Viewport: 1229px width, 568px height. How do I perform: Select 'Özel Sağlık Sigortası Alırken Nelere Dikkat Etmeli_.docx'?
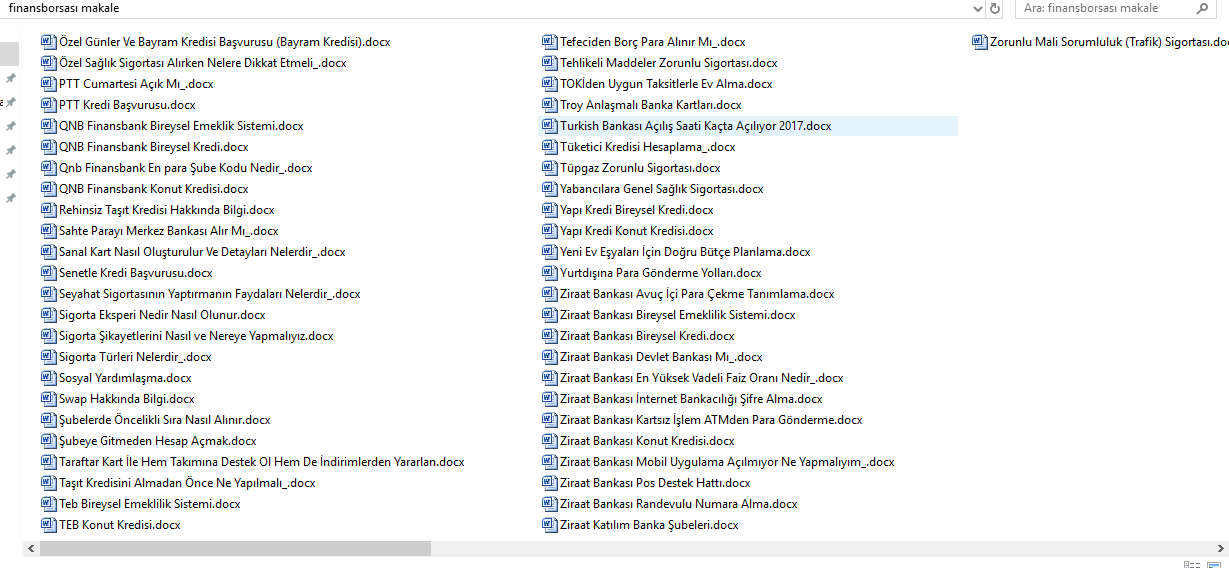203,63
